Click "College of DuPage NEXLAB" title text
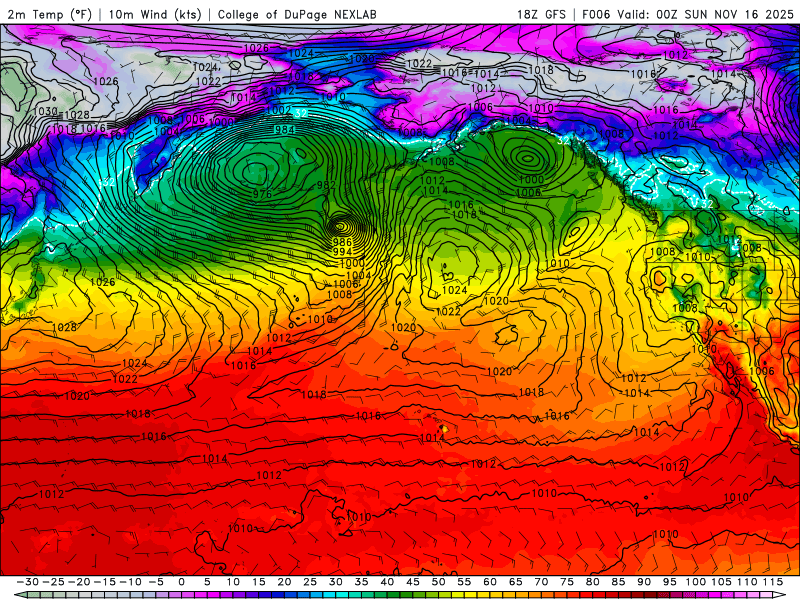 [297, 14]
